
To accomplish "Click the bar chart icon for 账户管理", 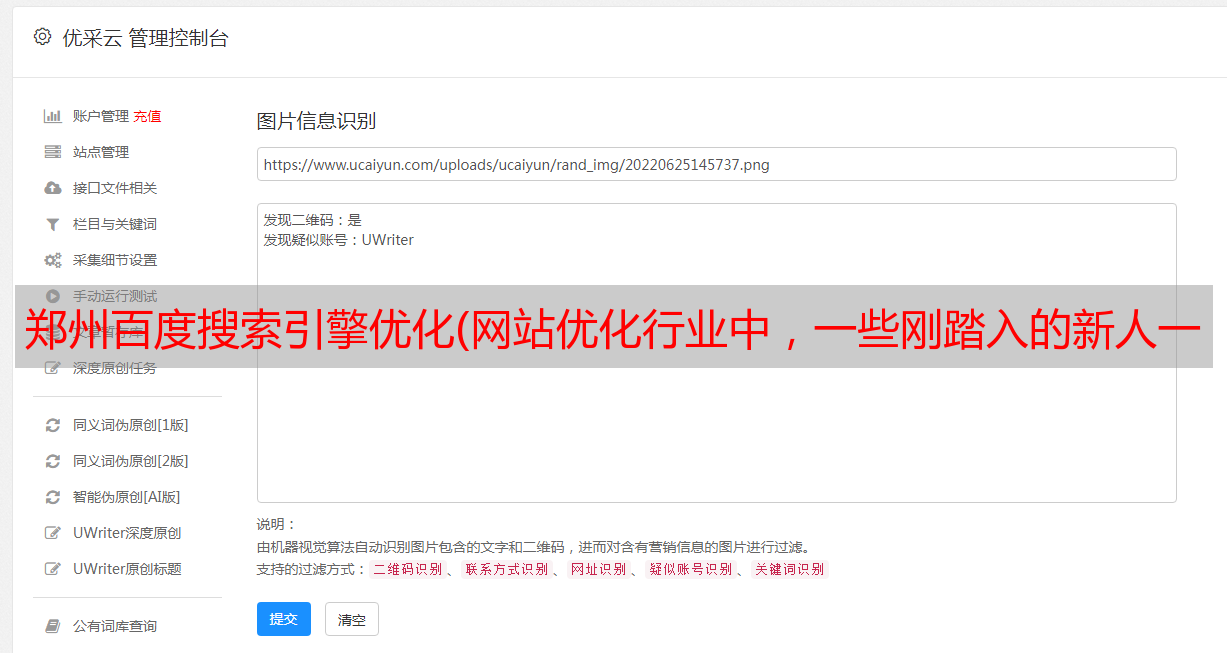I will click(53, 116).
